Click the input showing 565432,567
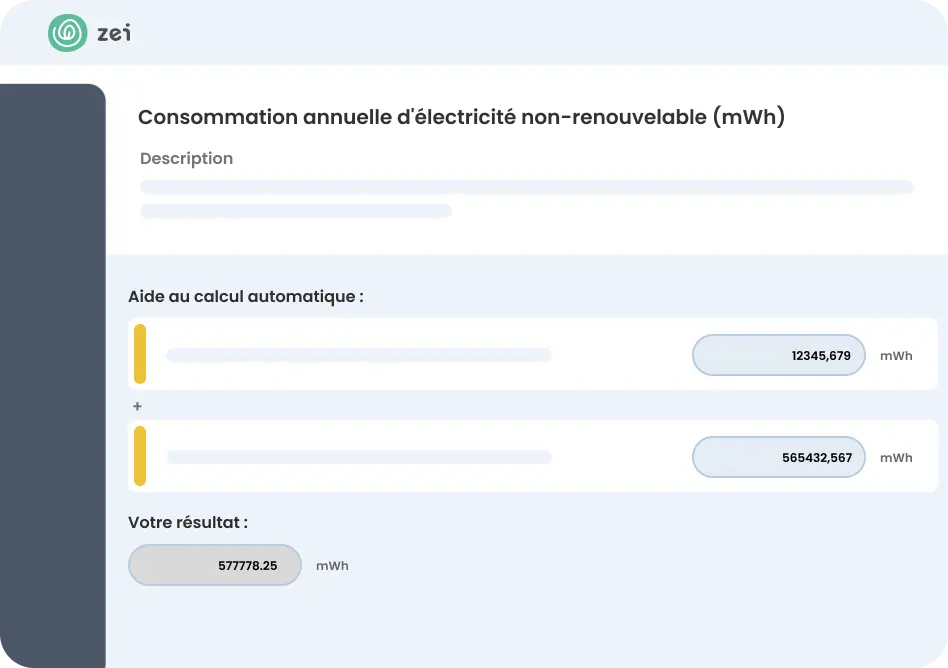Viewport: 948px width, 668px height. [x=779, y=457]
